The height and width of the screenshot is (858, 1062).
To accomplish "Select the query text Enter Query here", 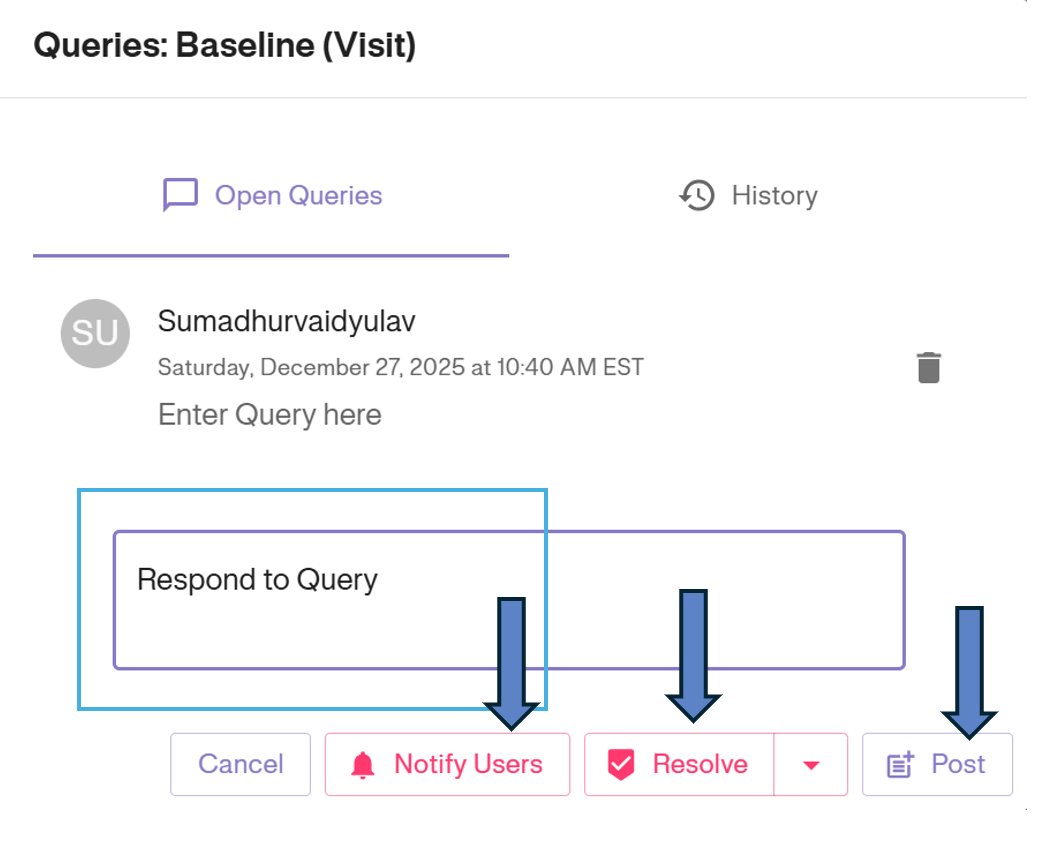I will coord(269,414).
